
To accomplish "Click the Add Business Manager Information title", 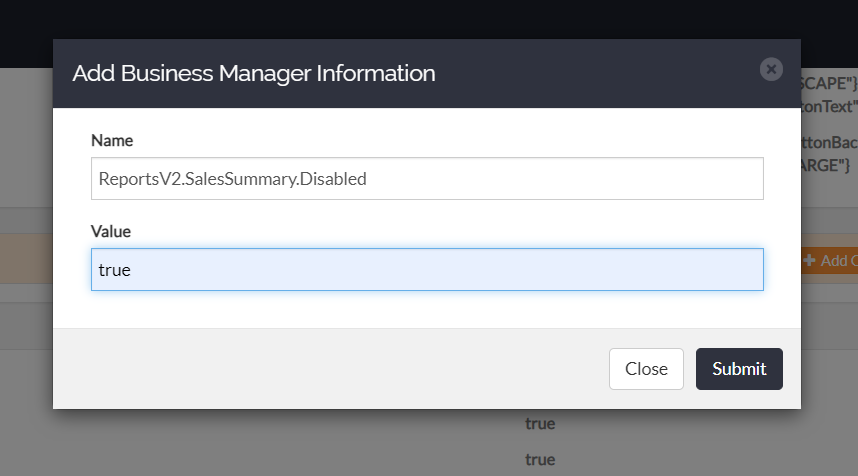I will click(x=254, y=73).
